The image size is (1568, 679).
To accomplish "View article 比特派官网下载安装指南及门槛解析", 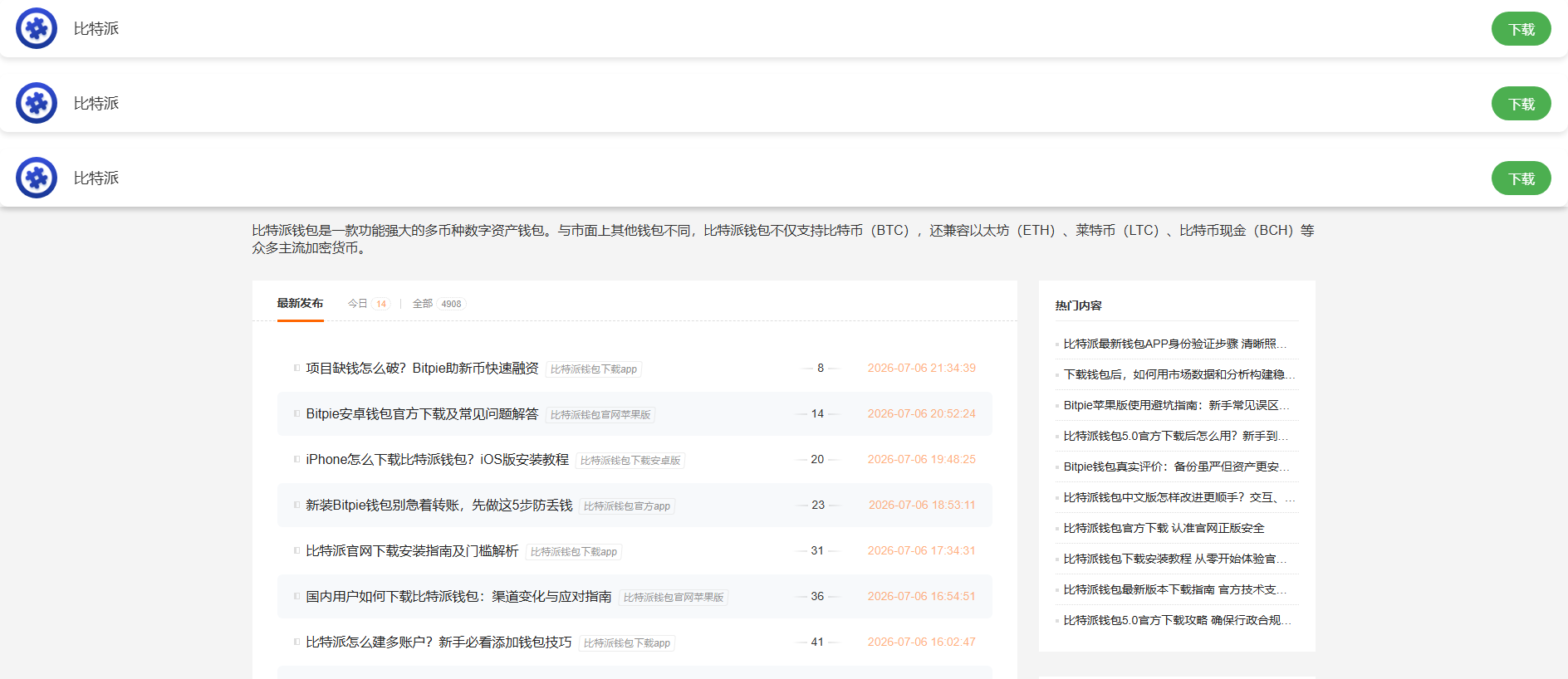I will (x=412, y=551).
